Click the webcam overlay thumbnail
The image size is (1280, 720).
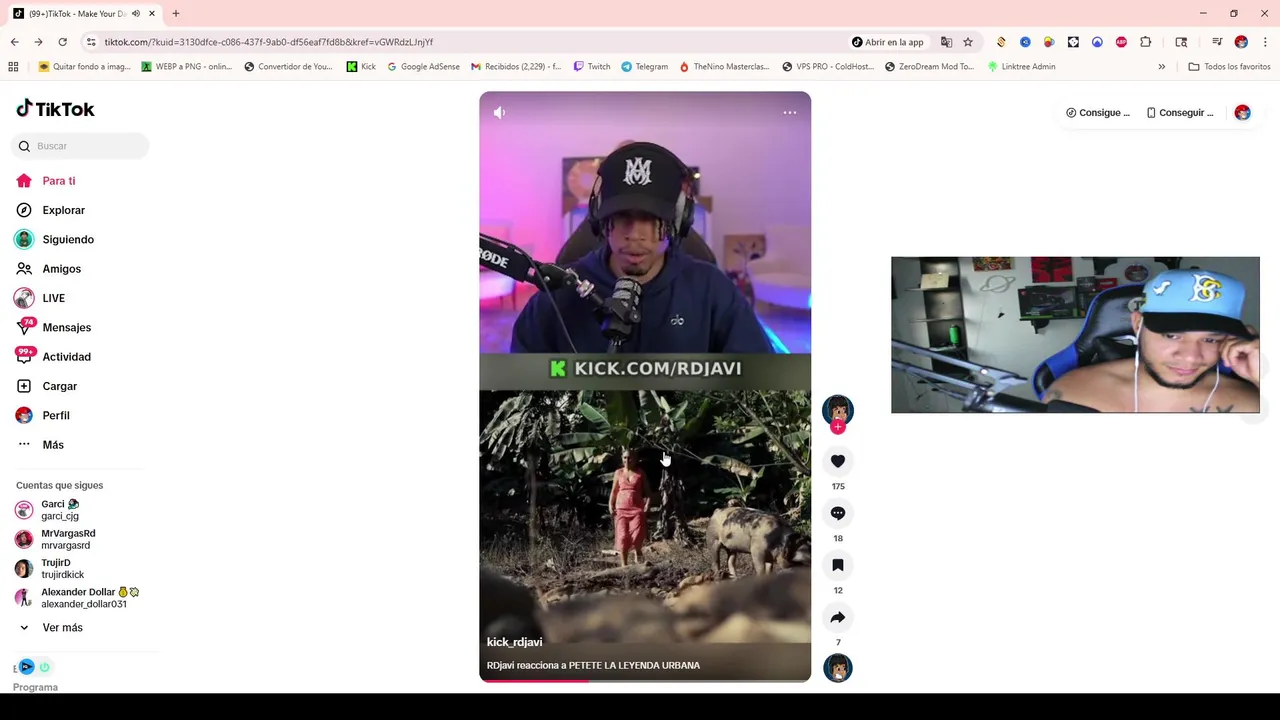point(1075,335)
